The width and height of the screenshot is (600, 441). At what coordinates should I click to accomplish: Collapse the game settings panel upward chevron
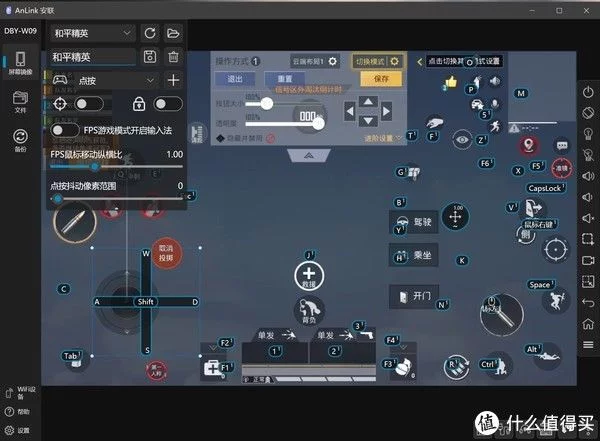tap(309, 155)
